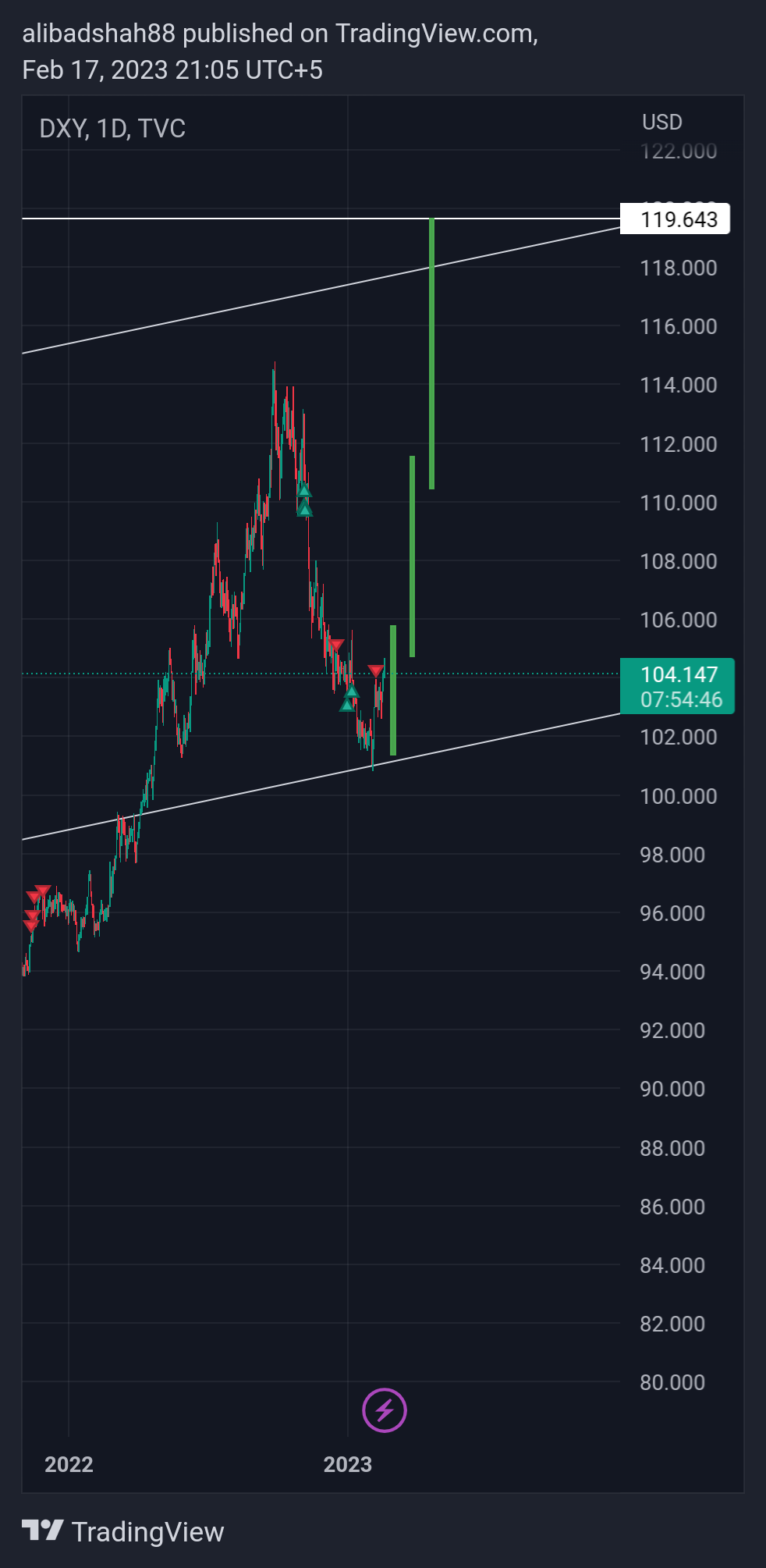Viewport: 766px width, 1568px height.
Task: Click the purple lightning bolt event icon
Action: pos(385,1410)
